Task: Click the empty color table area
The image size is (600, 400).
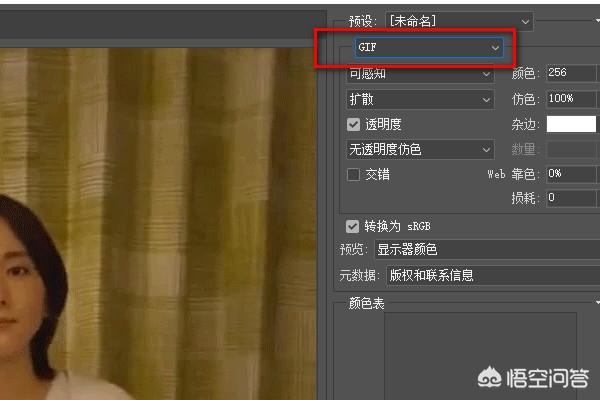Action: [x=480, y=356]
